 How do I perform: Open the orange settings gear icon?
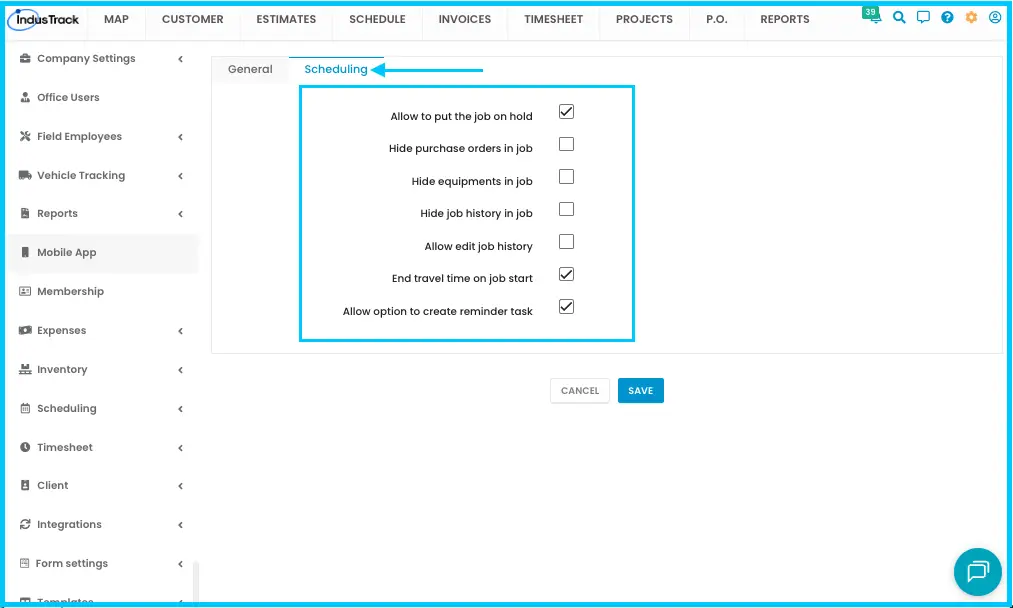click(x=971, y=17)
